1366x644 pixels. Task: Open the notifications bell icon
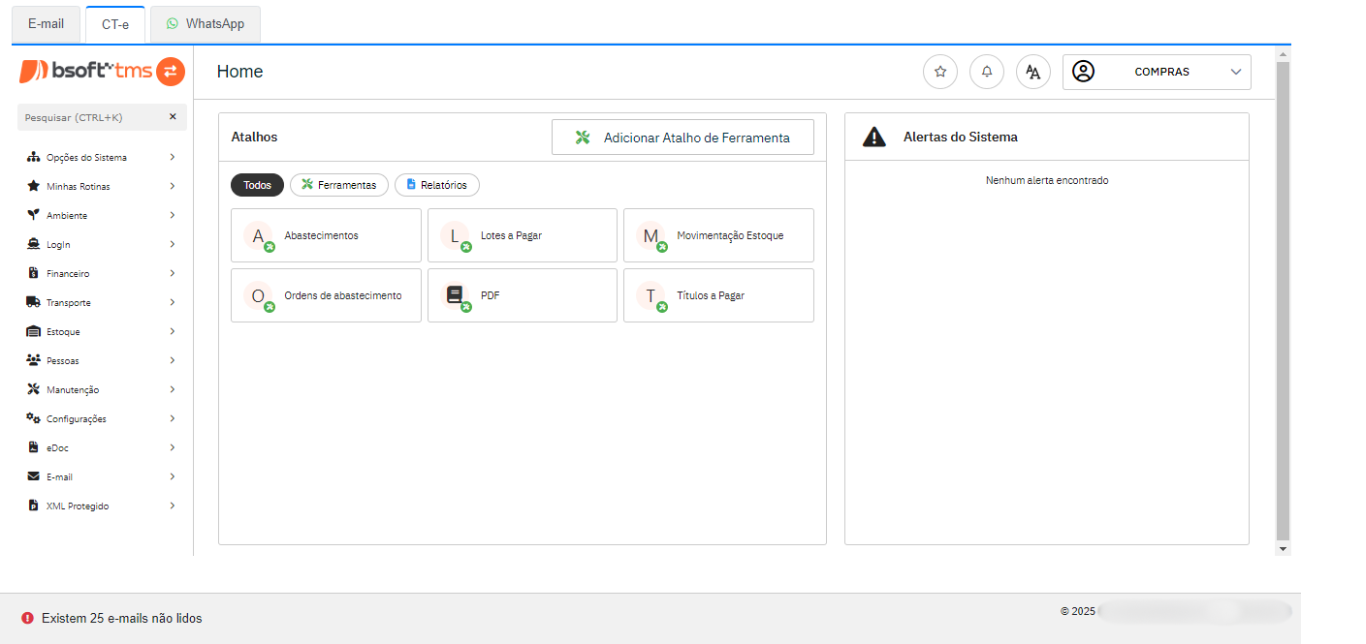987,72
